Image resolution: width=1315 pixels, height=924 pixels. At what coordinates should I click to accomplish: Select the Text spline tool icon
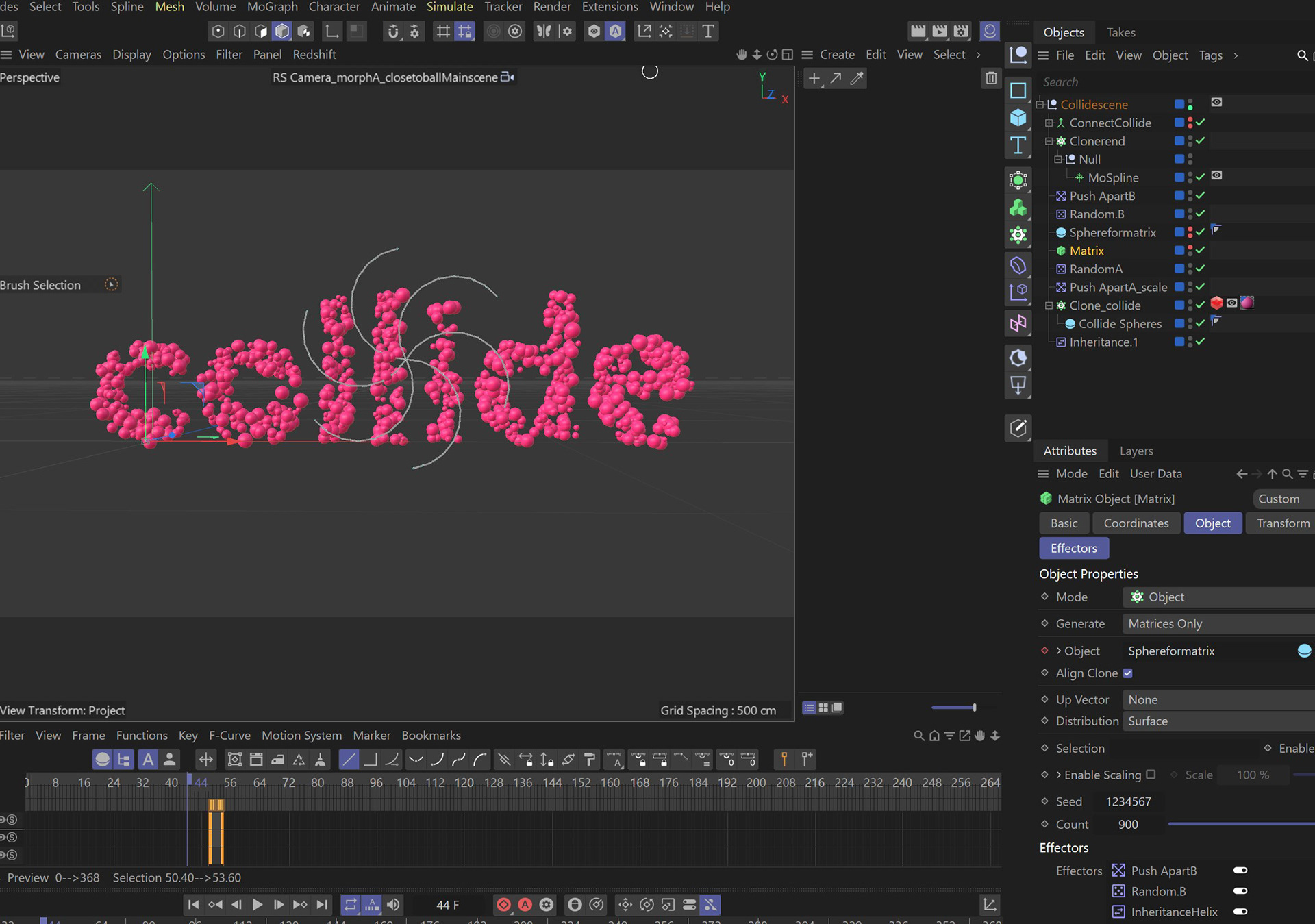(1018, 145)
